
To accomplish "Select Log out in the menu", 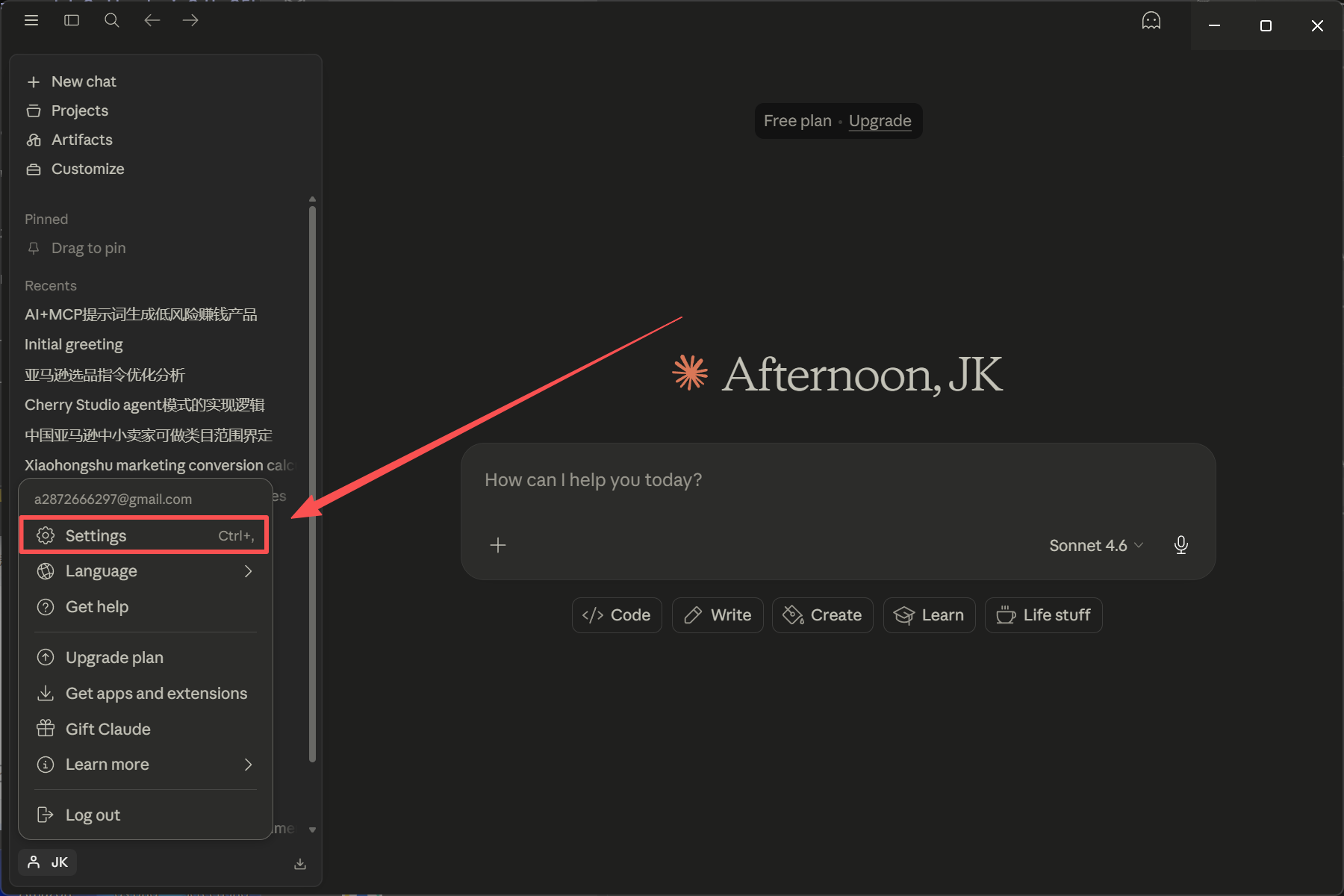I will 93,815.
